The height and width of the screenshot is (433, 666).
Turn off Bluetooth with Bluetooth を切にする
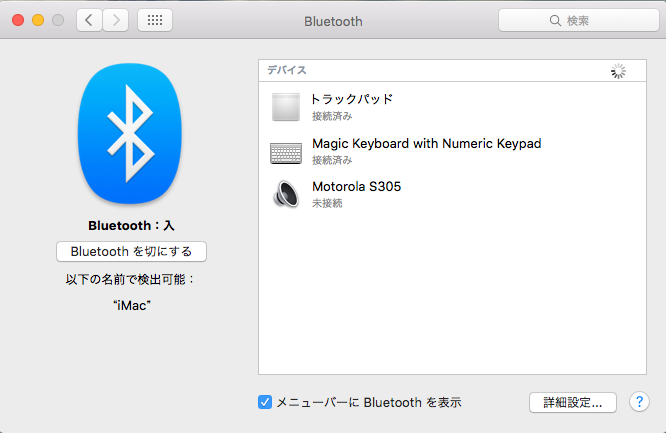131,252
